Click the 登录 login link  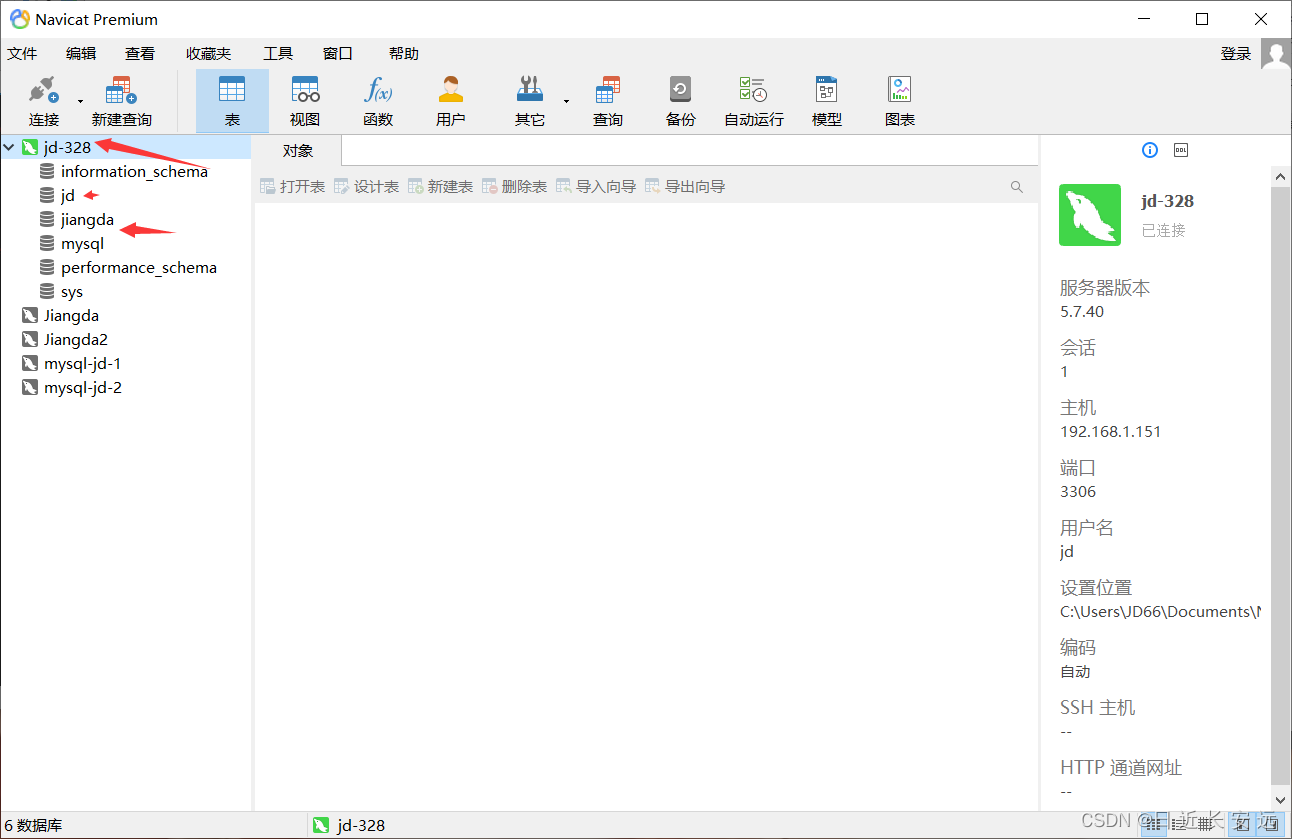tap(1236, 54)
